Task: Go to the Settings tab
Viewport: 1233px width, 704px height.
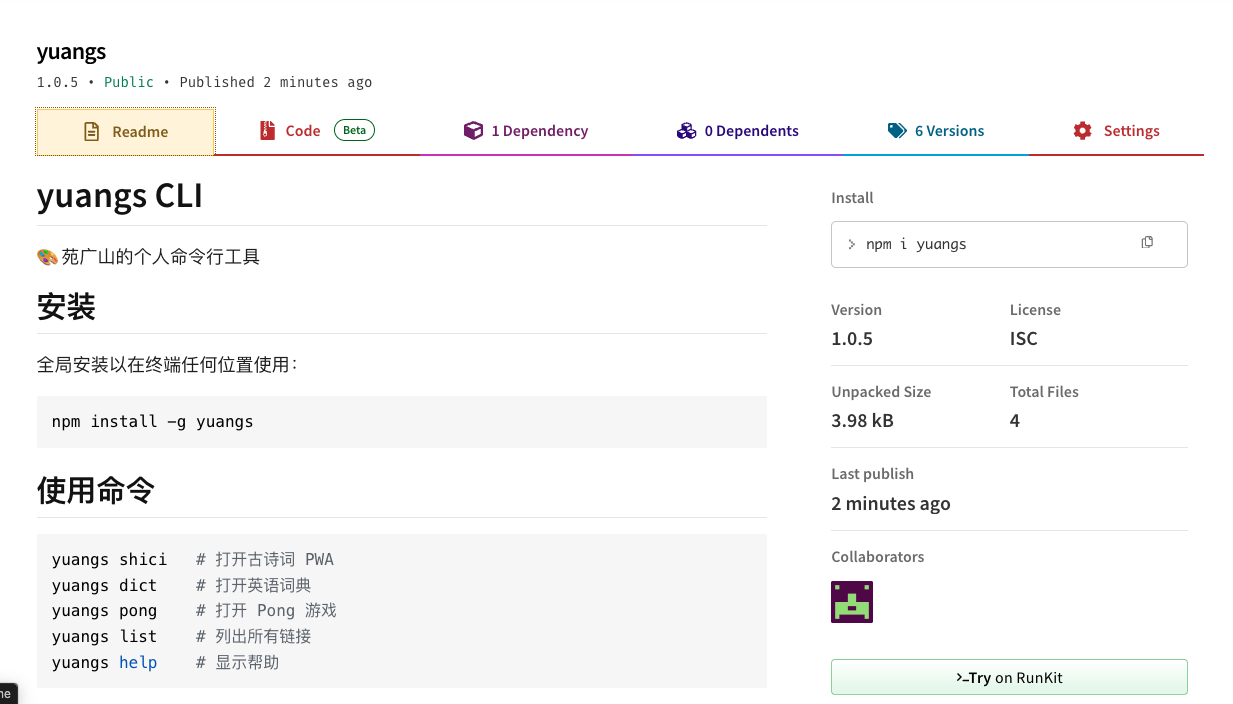Action: (1130, 131)
